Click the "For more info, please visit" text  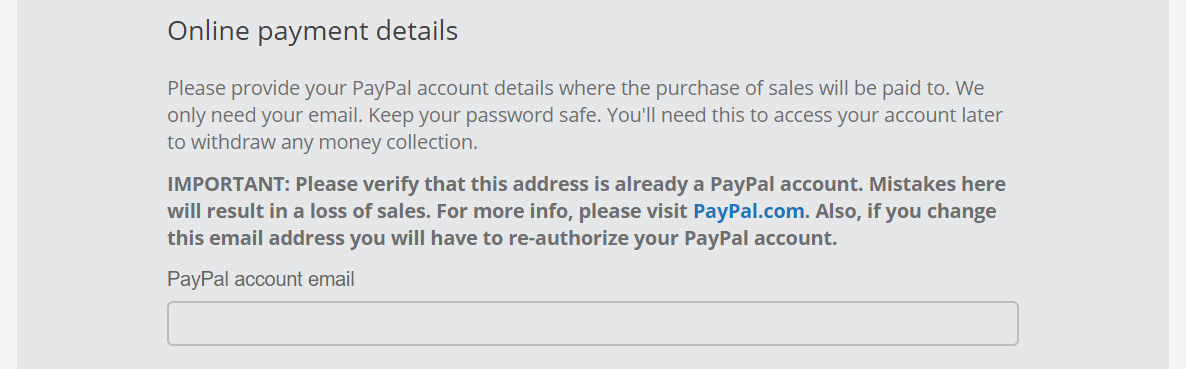(x=562, y=211)
